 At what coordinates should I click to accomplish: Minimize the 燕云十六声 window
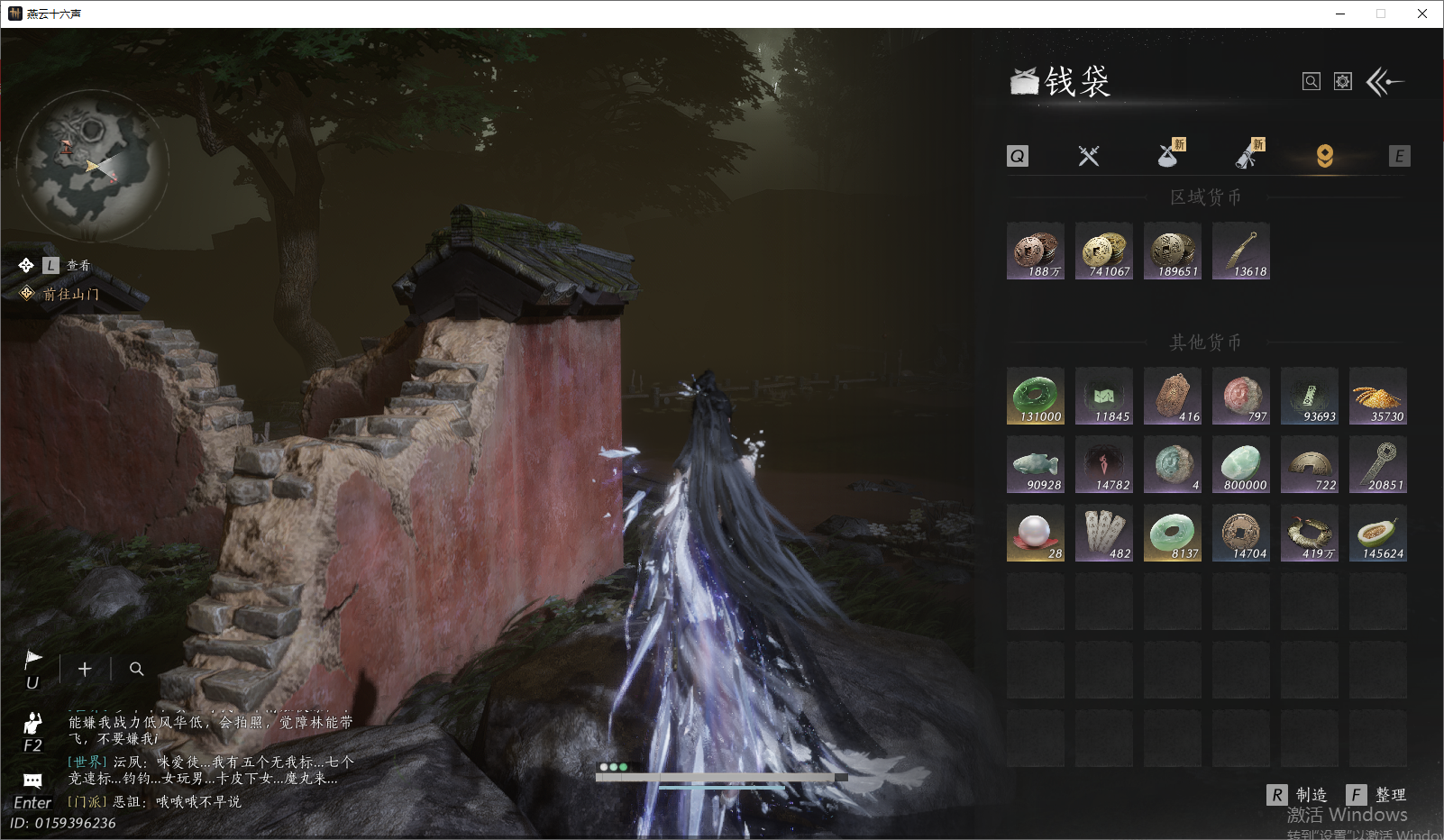point(1340,14)
